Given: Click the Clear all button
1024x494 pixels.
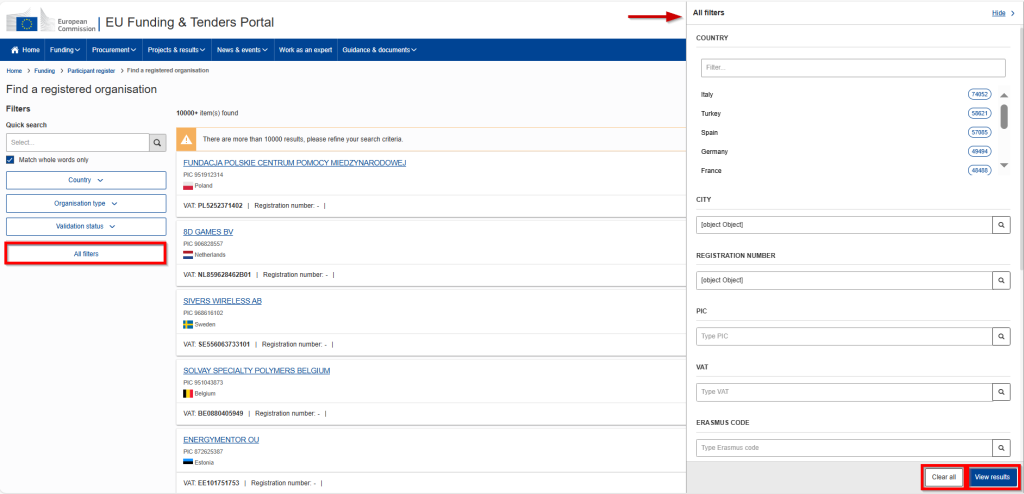Looking at the screenshot, I should coord(944,477).
